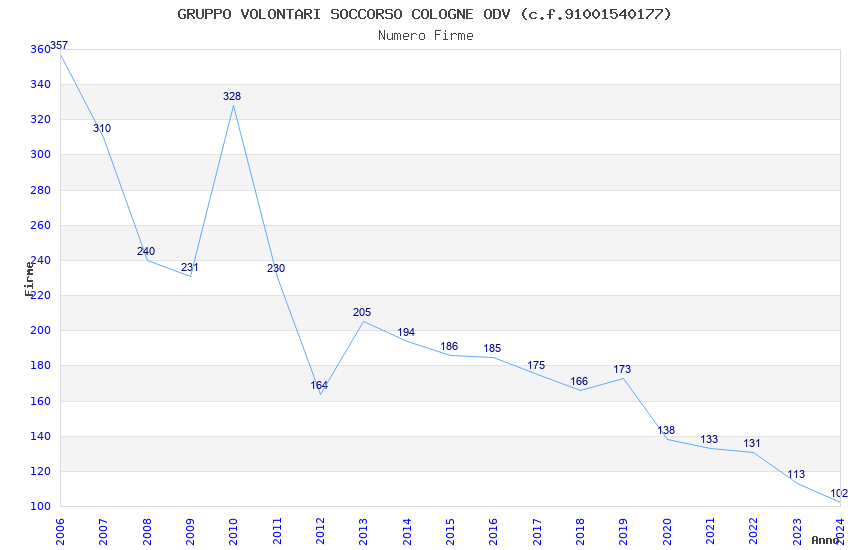Screen dimensions: 850x550
Task: Click the 360 y-axis tick label
Action: pos(41,49)
